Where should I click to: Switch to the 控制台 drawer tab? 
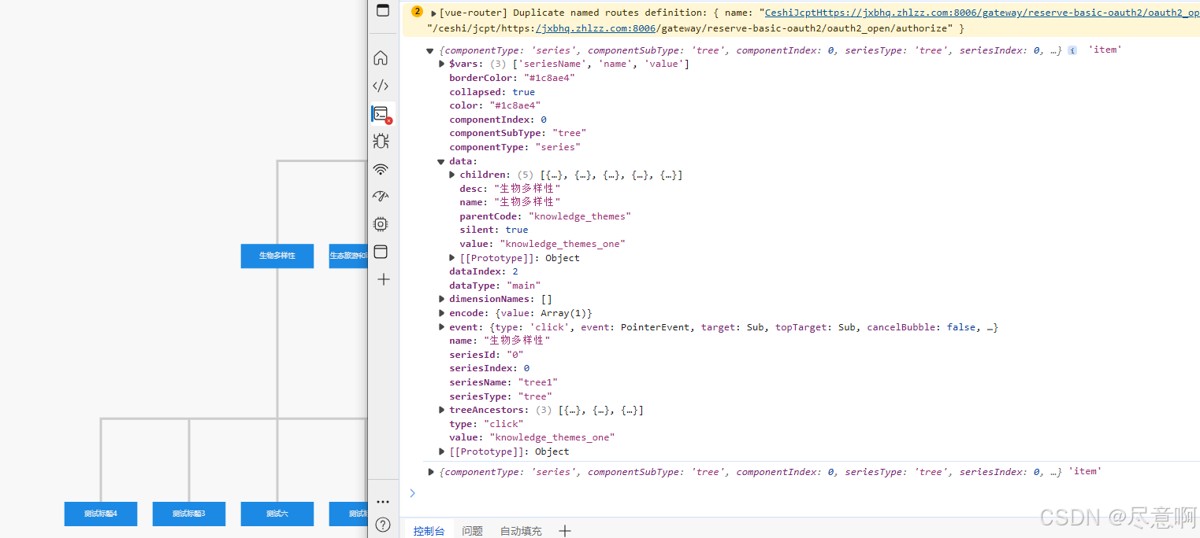[x=428, y=531]
